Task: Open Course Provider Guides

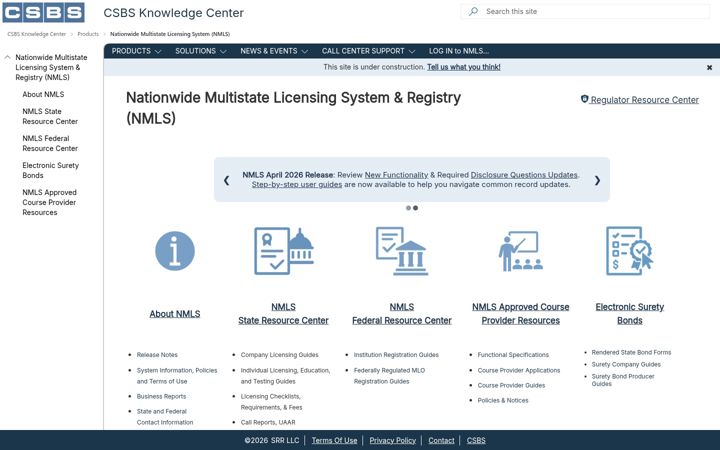Action: tap(511, 385)
